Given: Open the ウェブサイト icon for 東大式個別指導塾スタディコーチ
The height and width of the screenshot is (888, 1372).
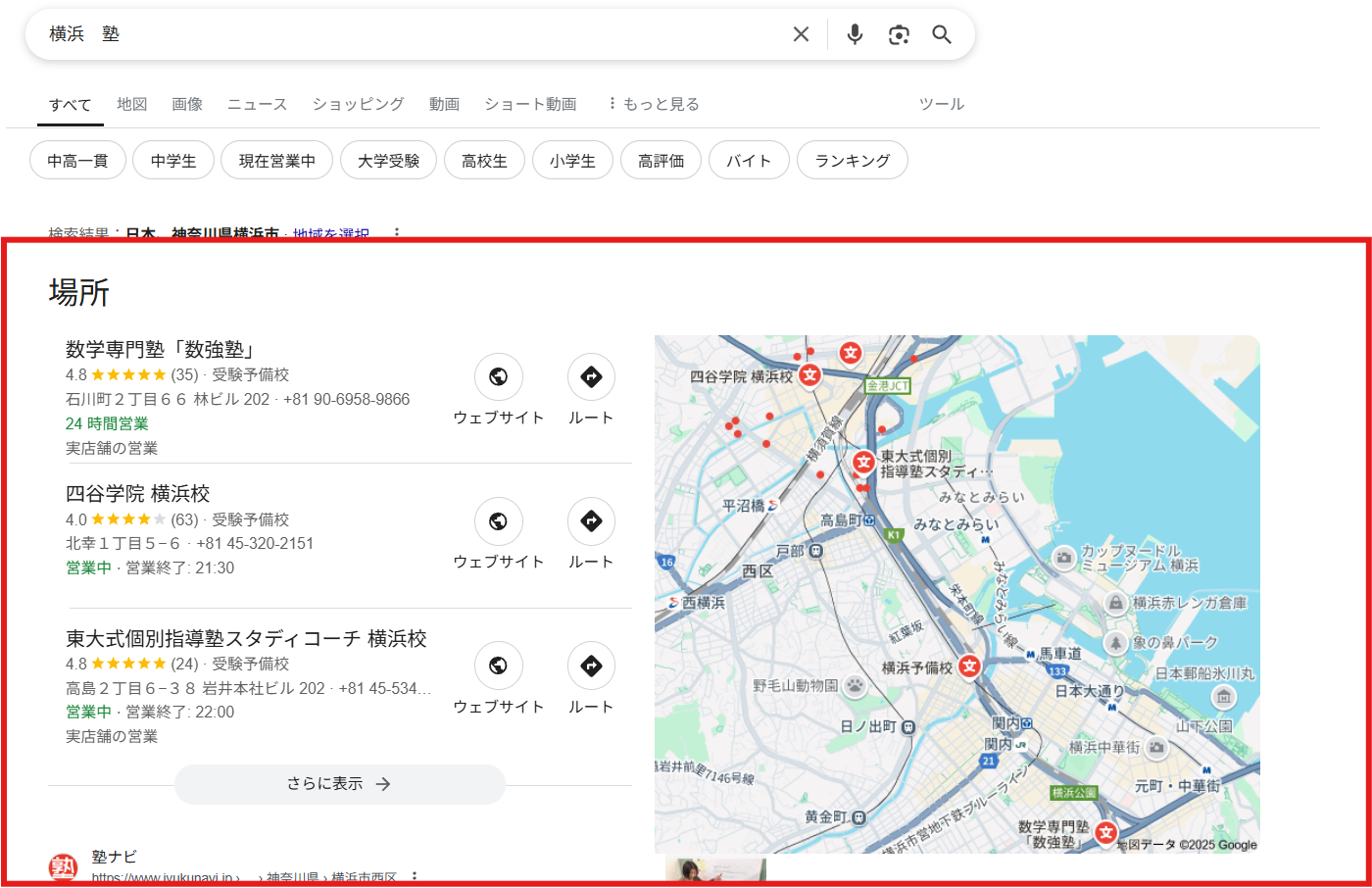Looking at the screenshot, I should click(499, 666).
